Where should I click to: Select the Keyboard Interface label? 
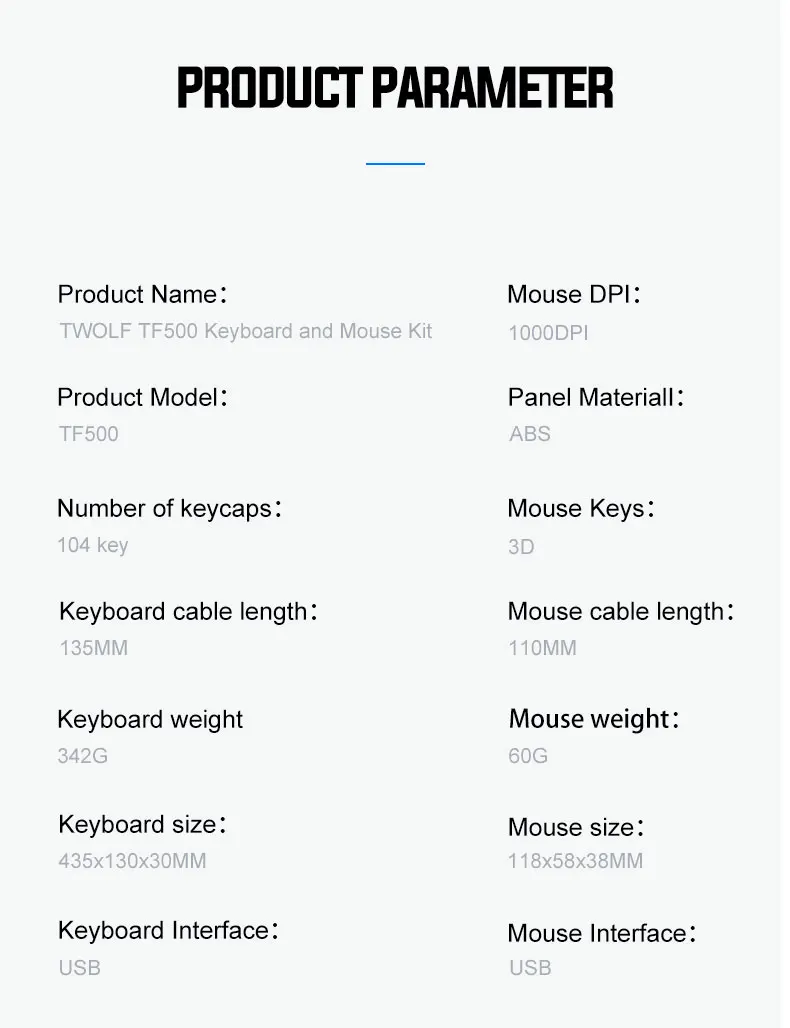tap(168, 931)
